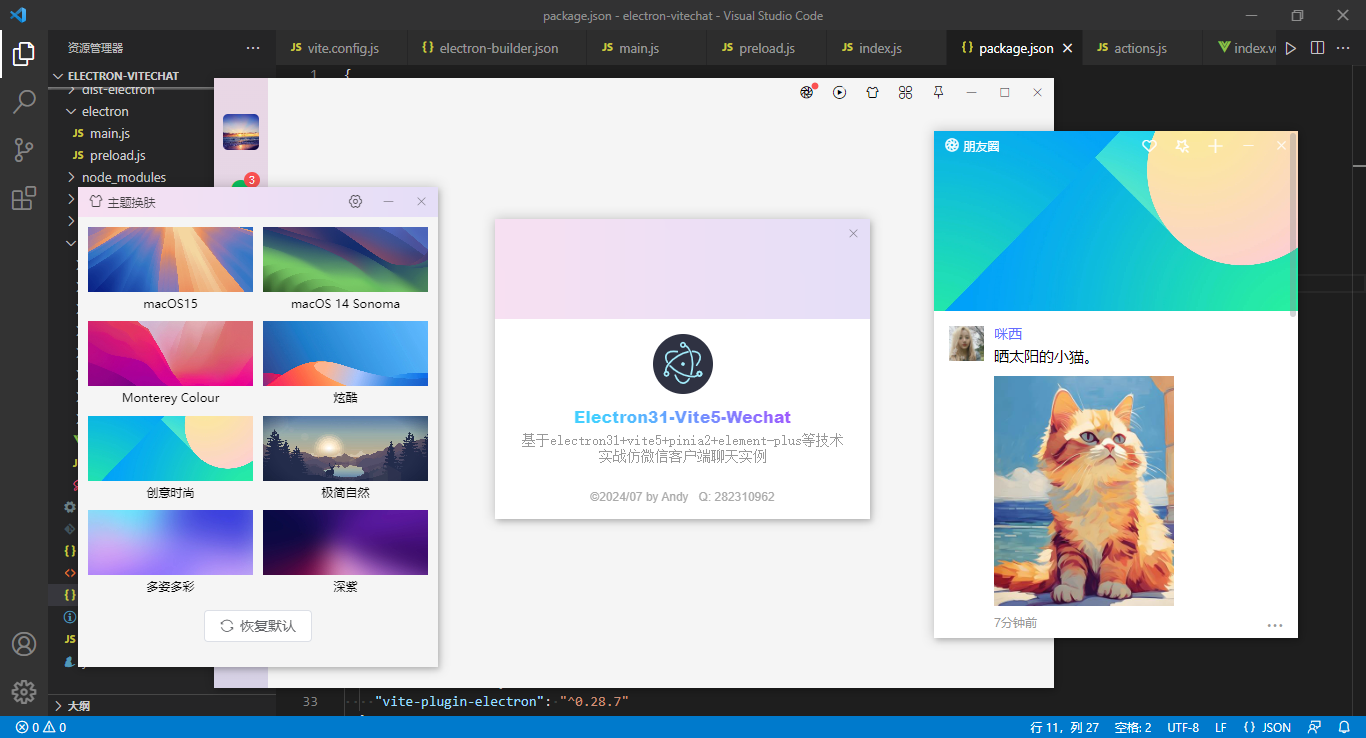Open the cat image in the Moments post
Screen dimensions: 1366x738
coord(1084,491)
